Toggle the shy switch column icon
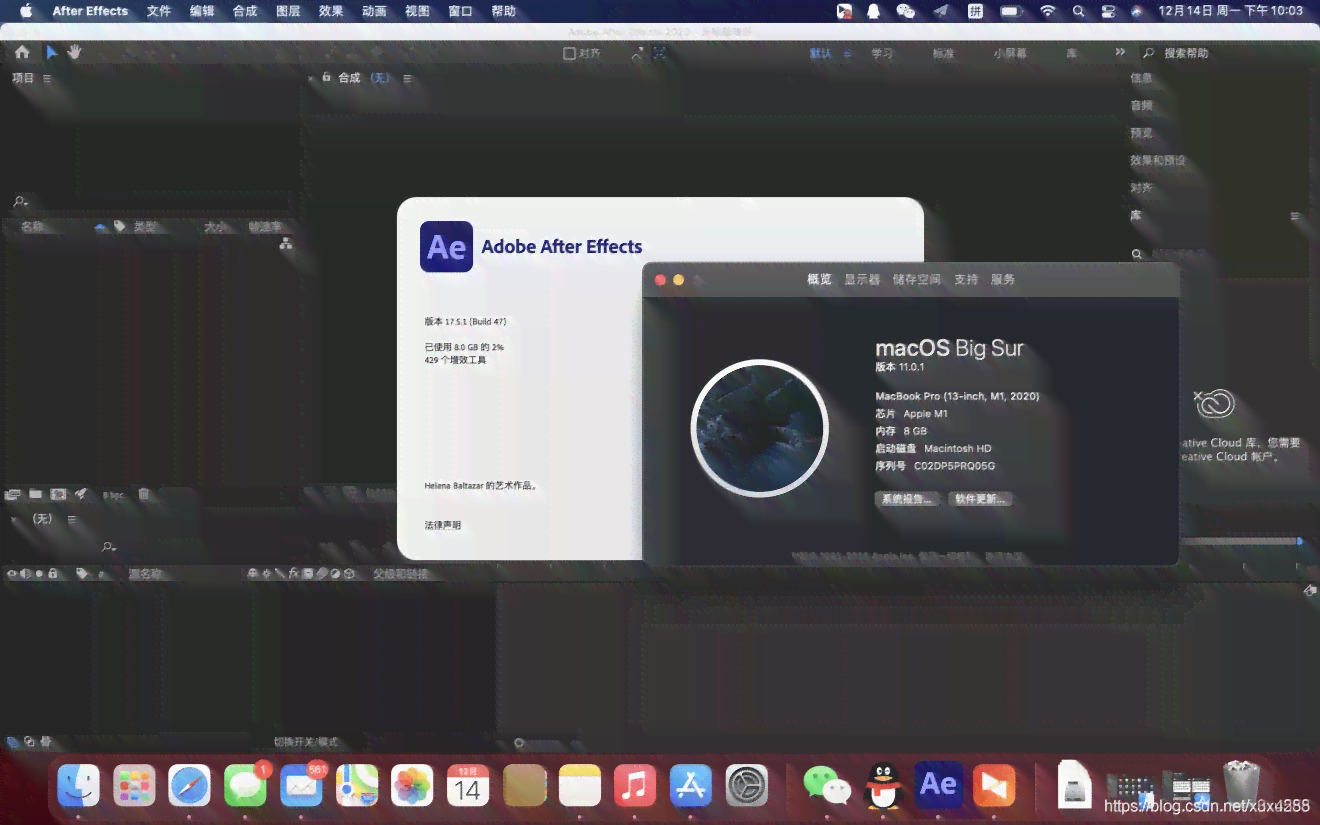 [253, 574]
